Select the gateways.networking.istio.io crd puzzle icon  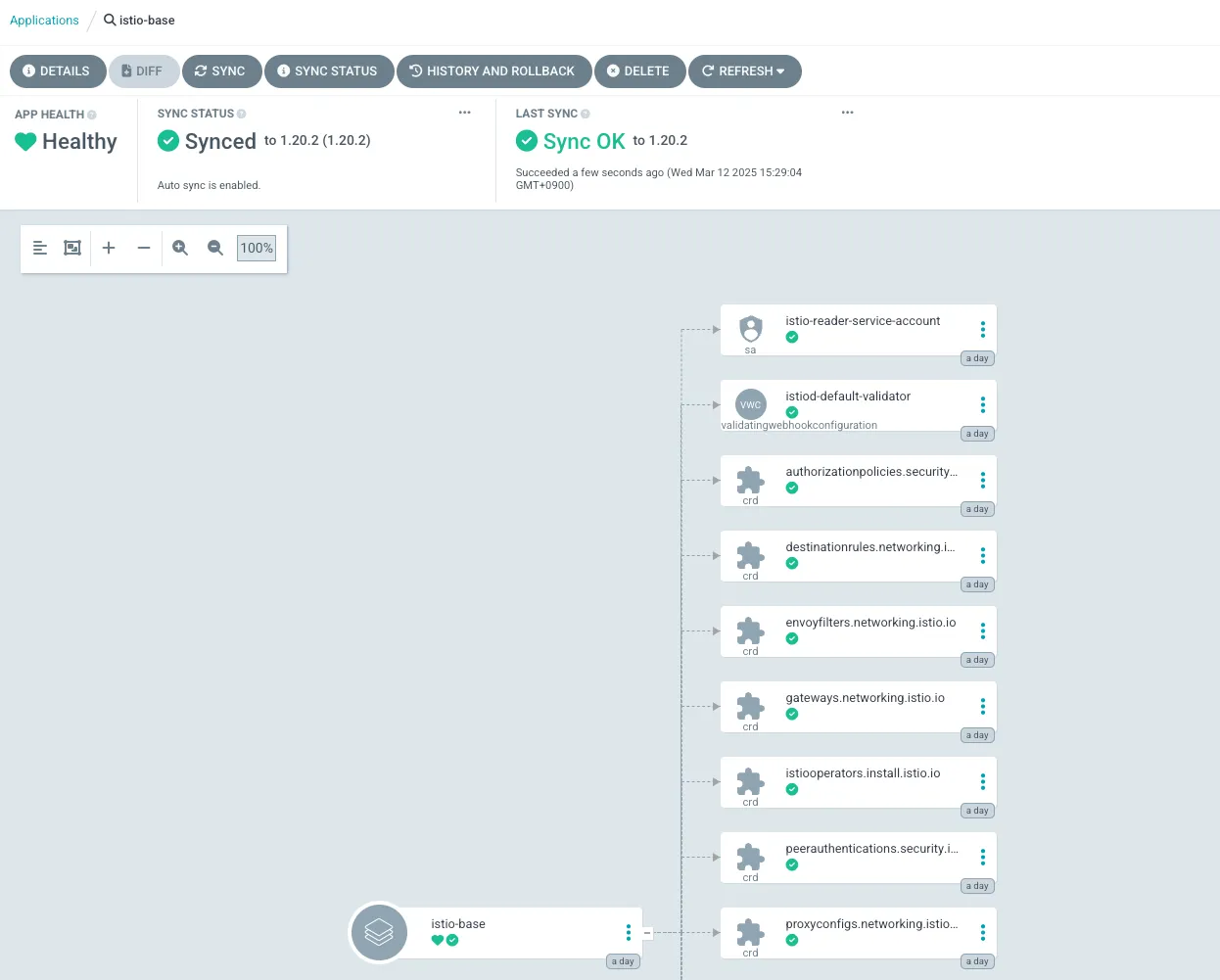click(x=751, y=706)
